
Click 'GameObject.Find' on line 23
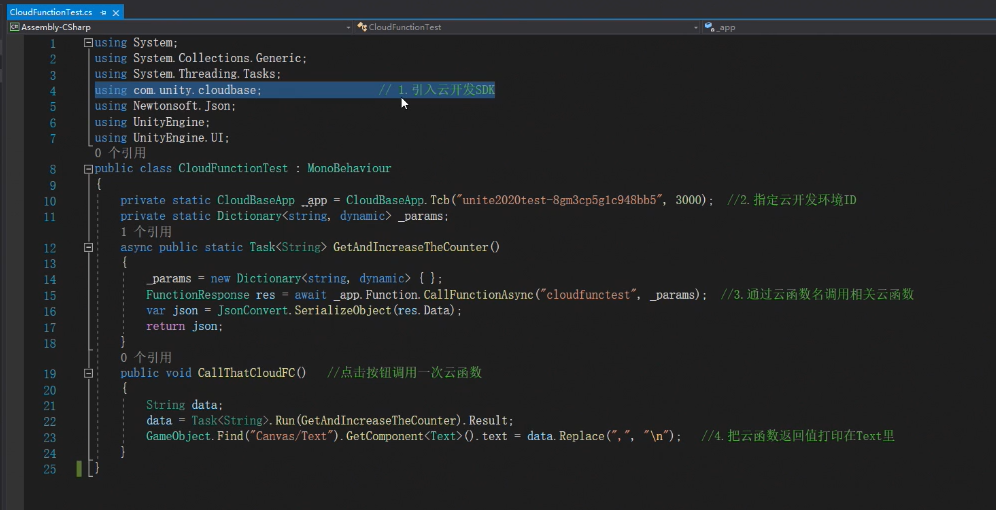pyautogui.click(x=194, y=436)
